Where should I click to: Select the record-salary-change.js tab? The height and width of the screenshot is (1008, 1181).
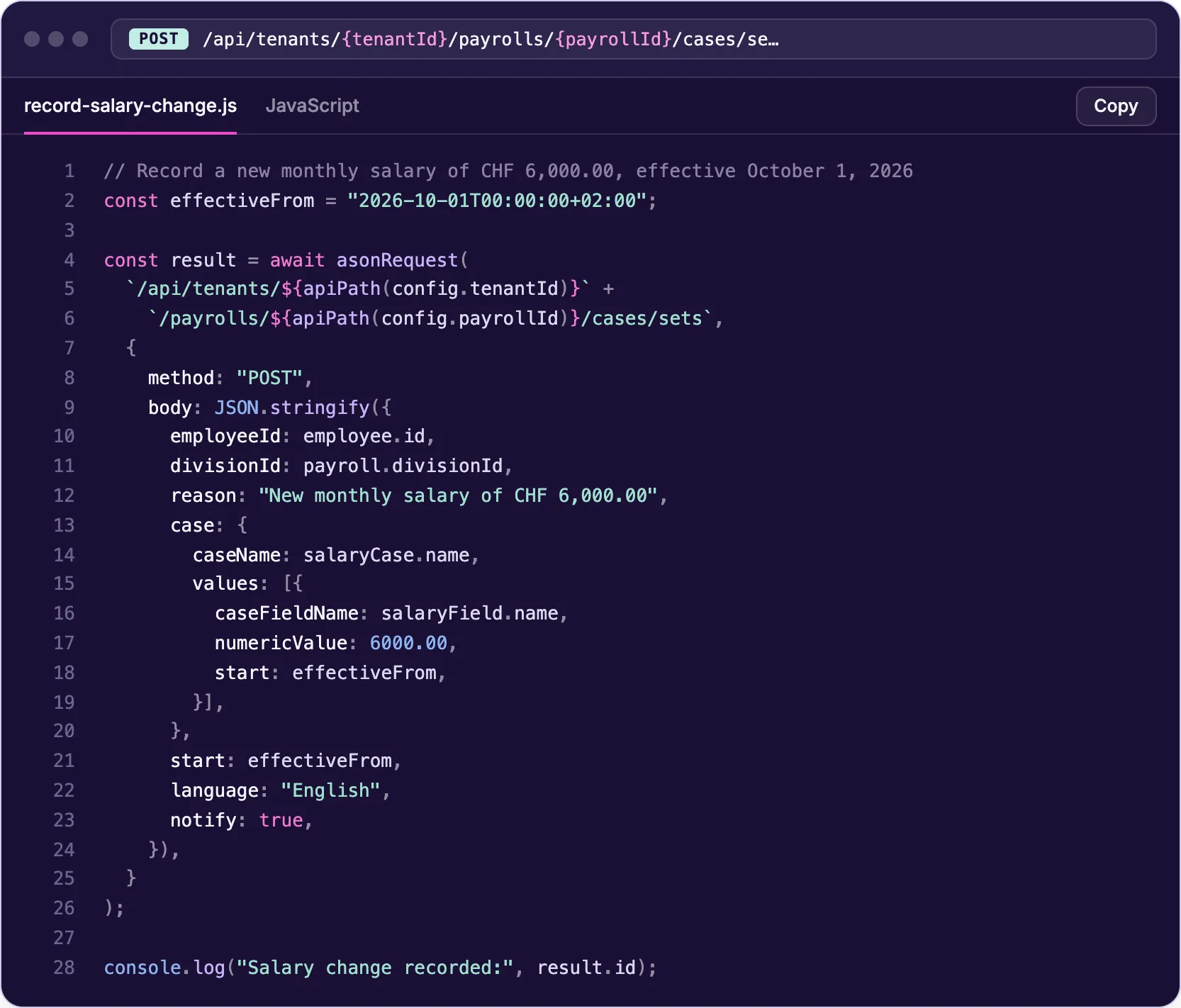point(130,106)
